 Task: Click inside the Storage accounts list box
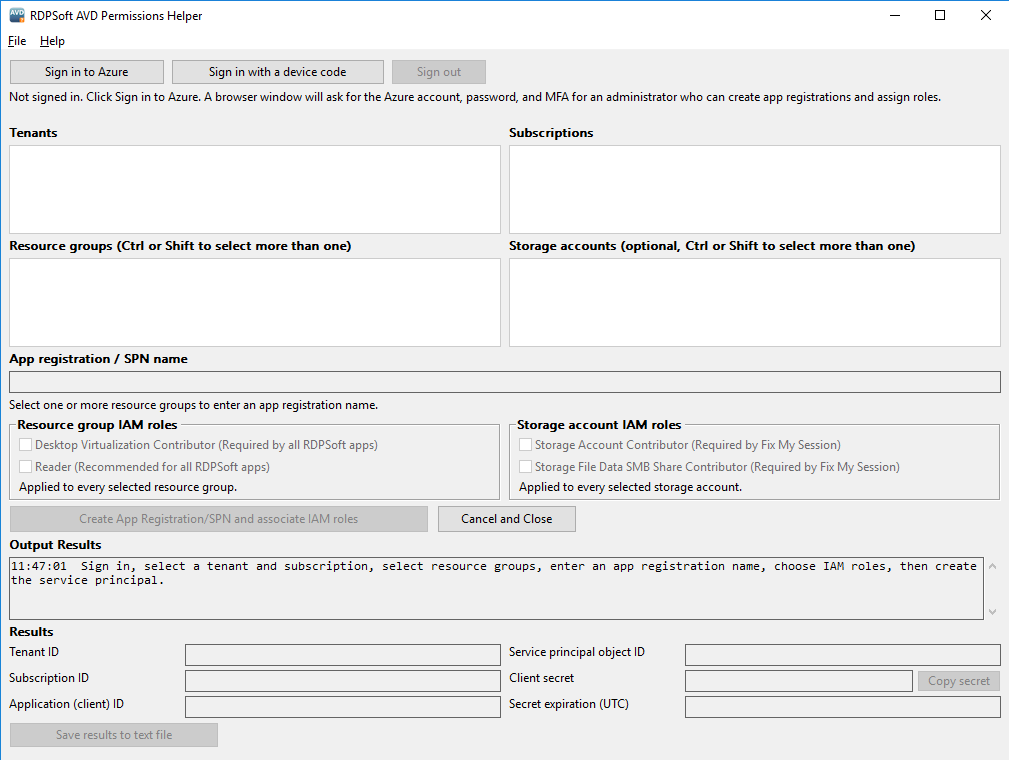pos(755,302)
